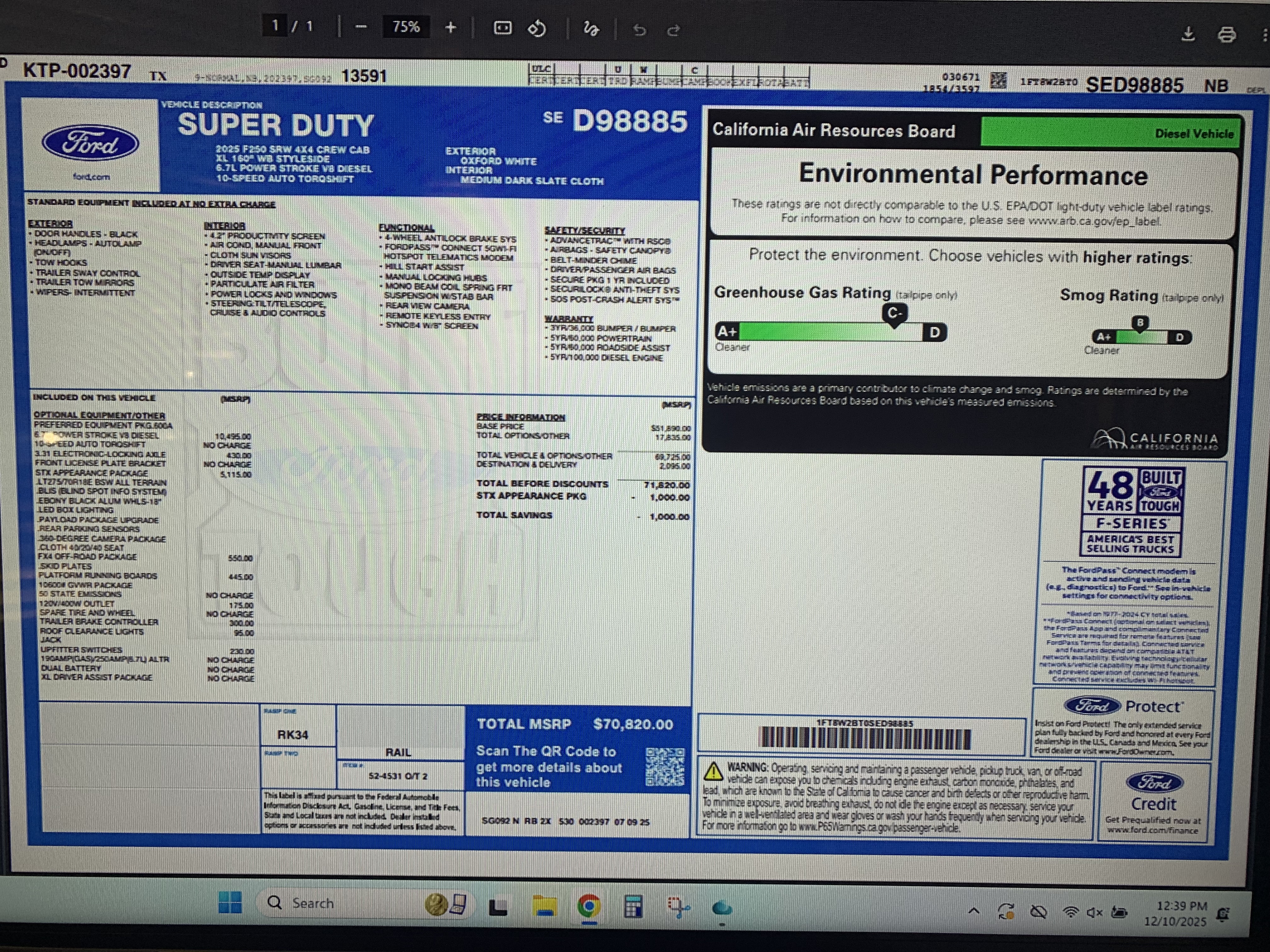
Task: Click the fit to page icon
Action: coord(503,27)
